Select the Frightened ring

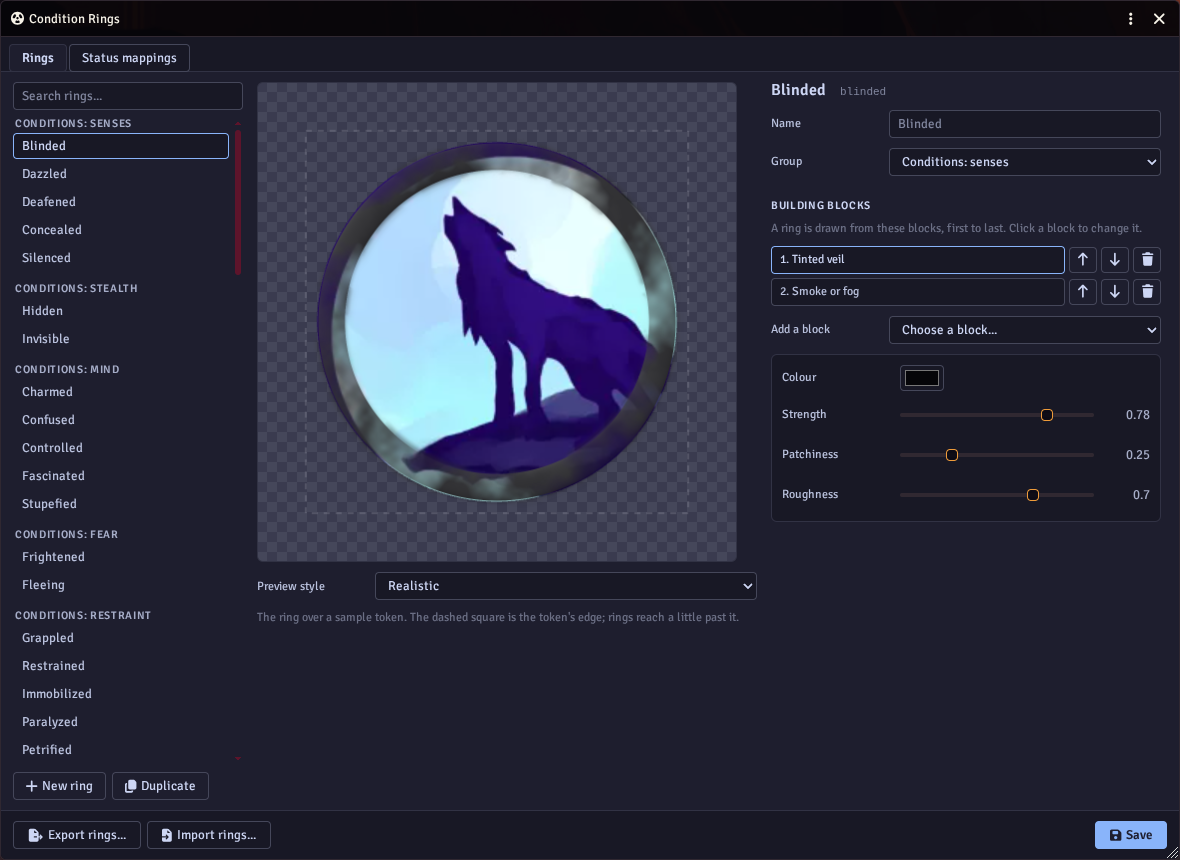[x=120, y=557]
